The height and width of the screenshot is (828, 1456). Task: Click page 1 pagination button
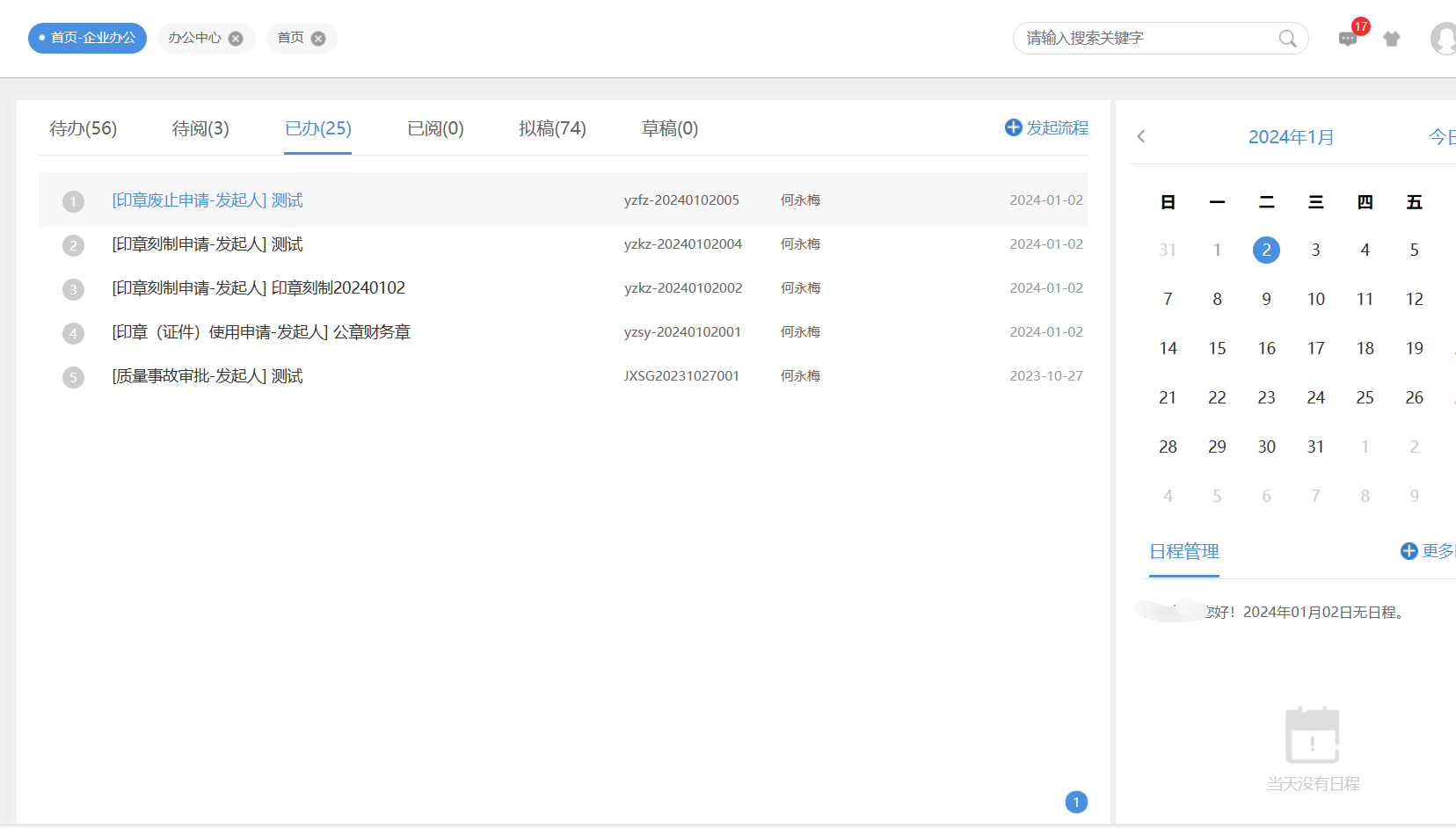click(x=1076, y=802)
